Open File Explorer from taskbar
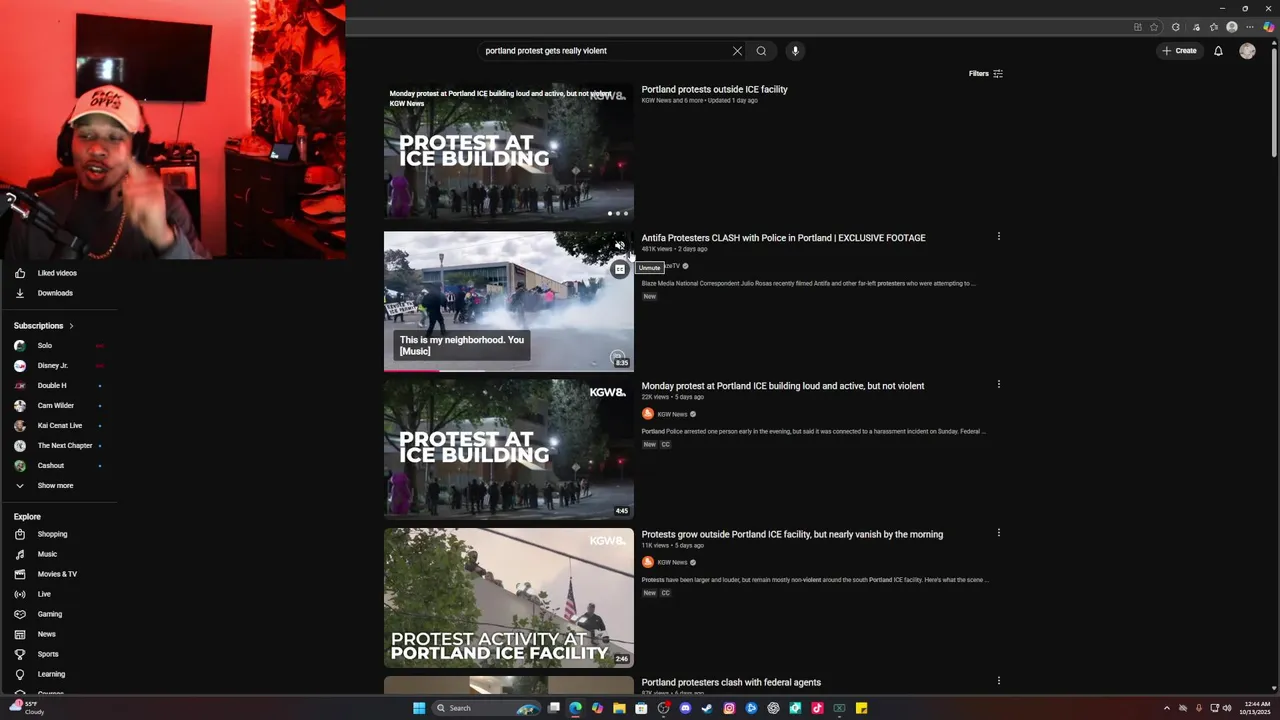The height and width of the screenshot is (720, 1280). tap(619, 708)
